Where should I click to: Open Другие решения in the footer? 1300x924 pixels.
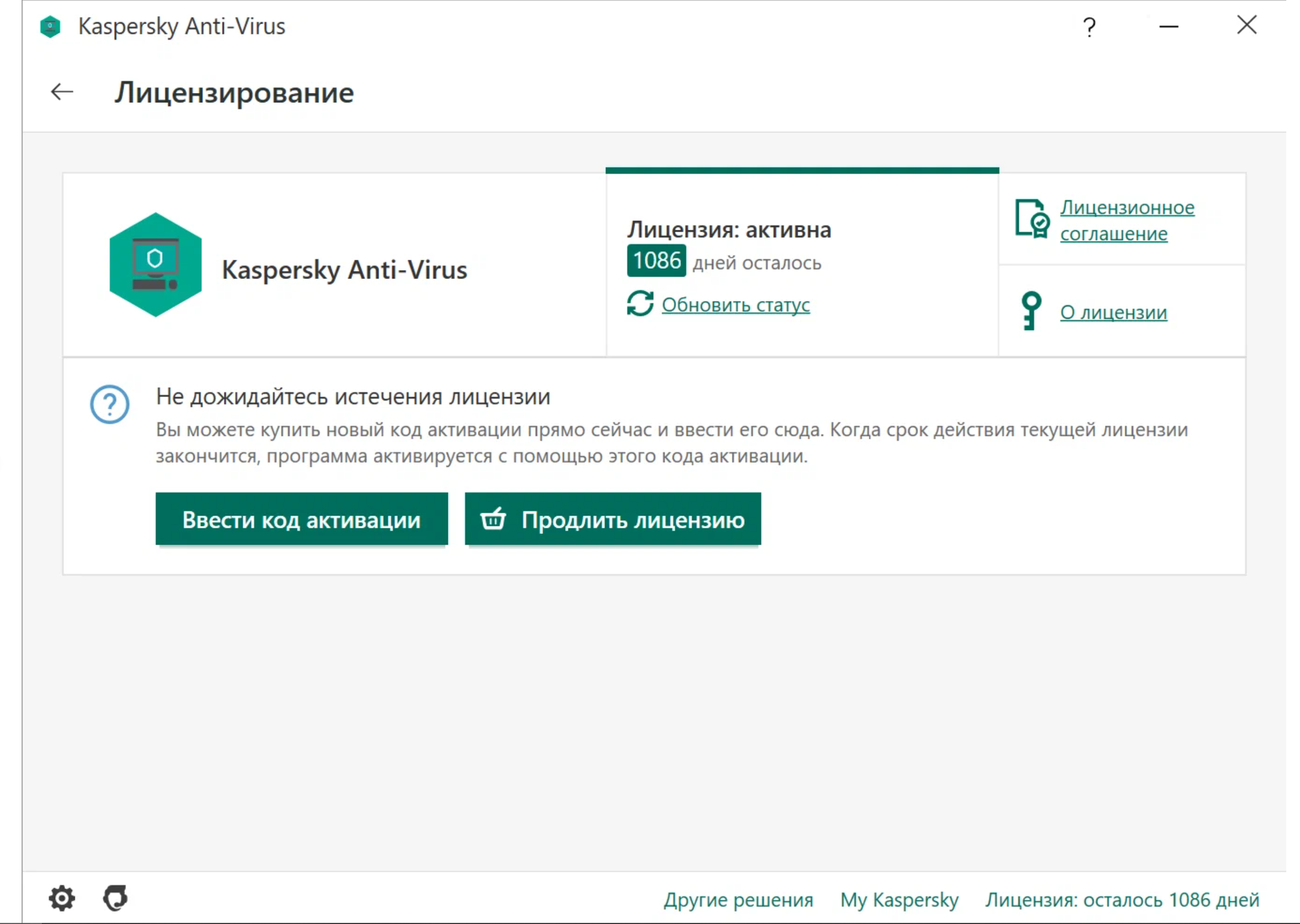[738, 899]
